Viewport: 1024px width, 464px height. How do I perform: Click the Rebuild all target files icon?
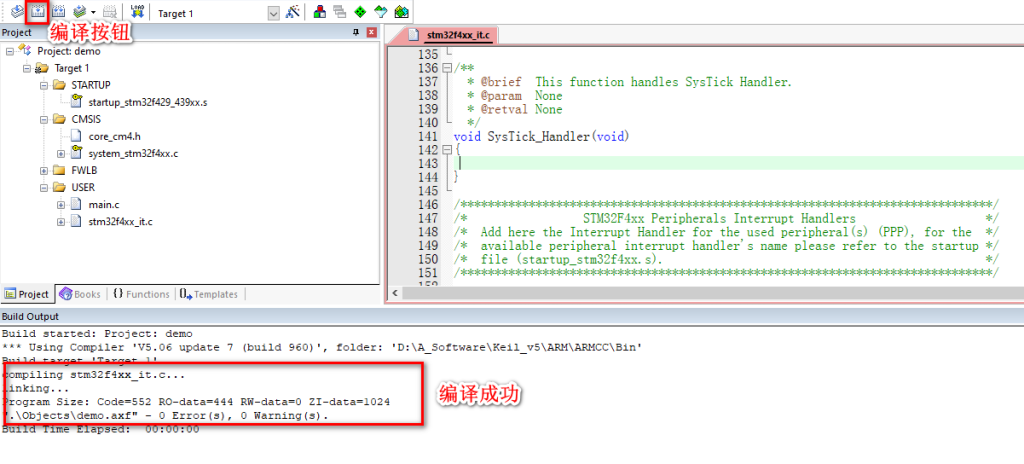(x=59, y=11)
